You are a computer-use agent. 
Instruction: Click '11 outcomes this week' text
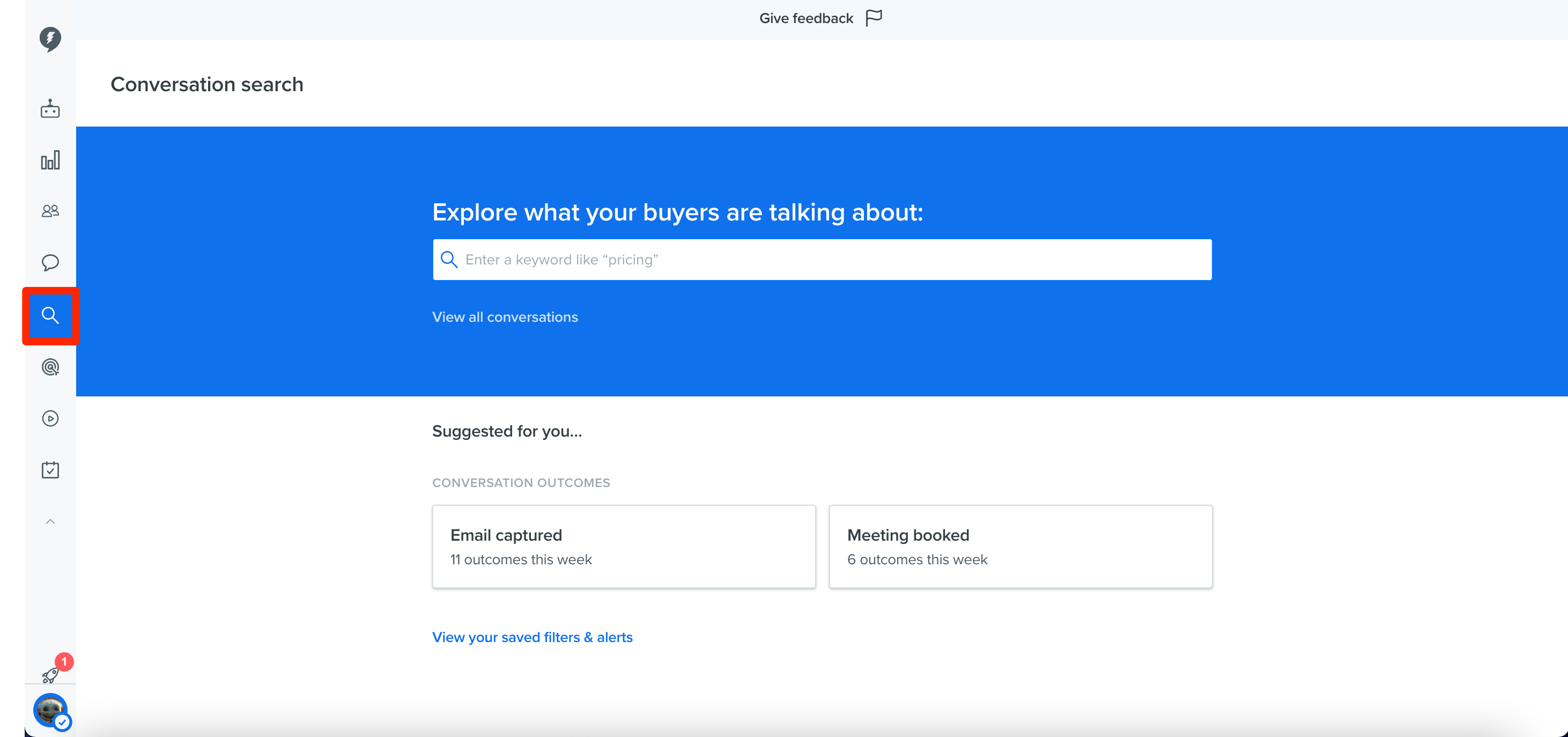coord(521,560)
